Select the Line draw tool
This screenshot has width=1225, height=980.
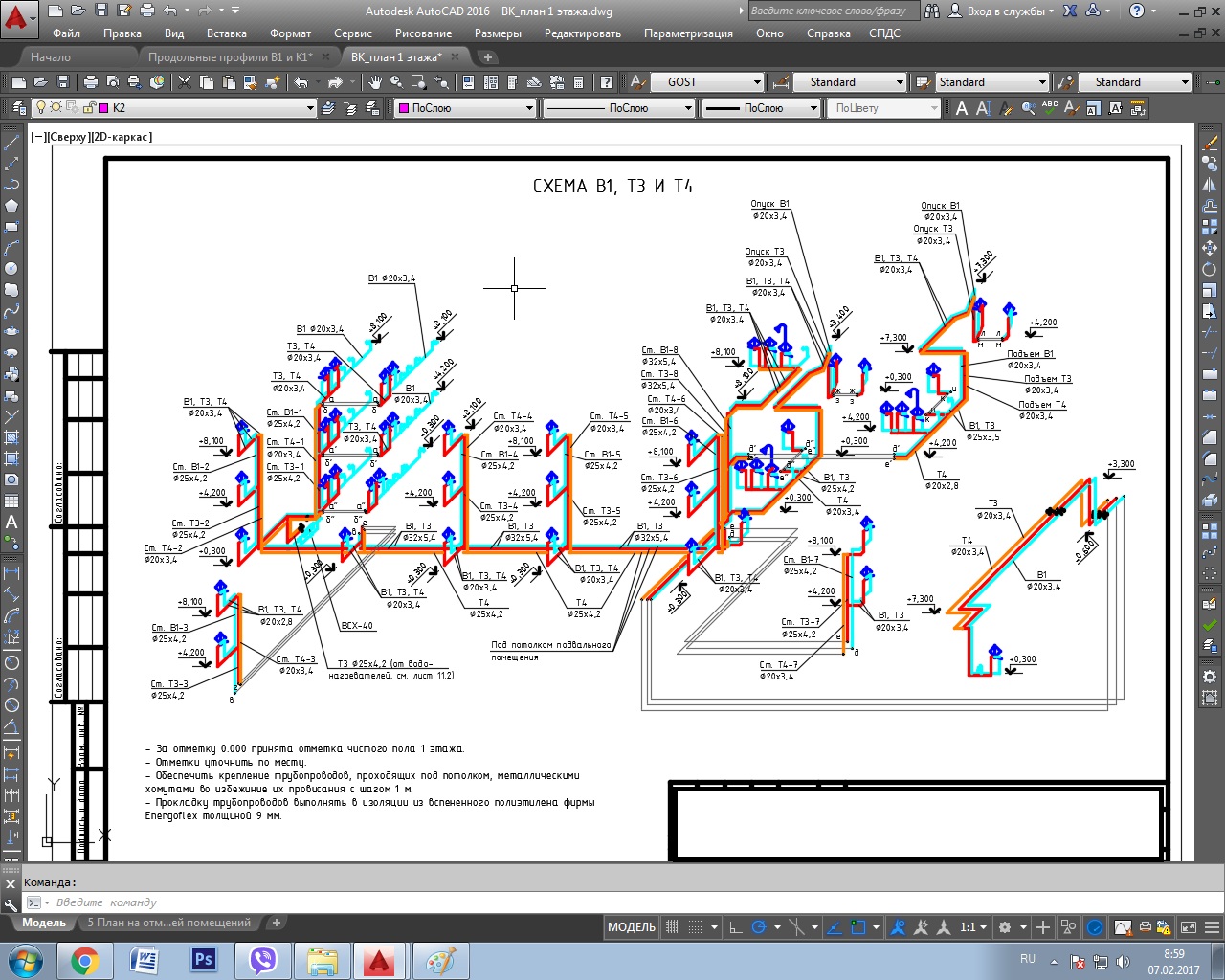[x=11, y=143]
